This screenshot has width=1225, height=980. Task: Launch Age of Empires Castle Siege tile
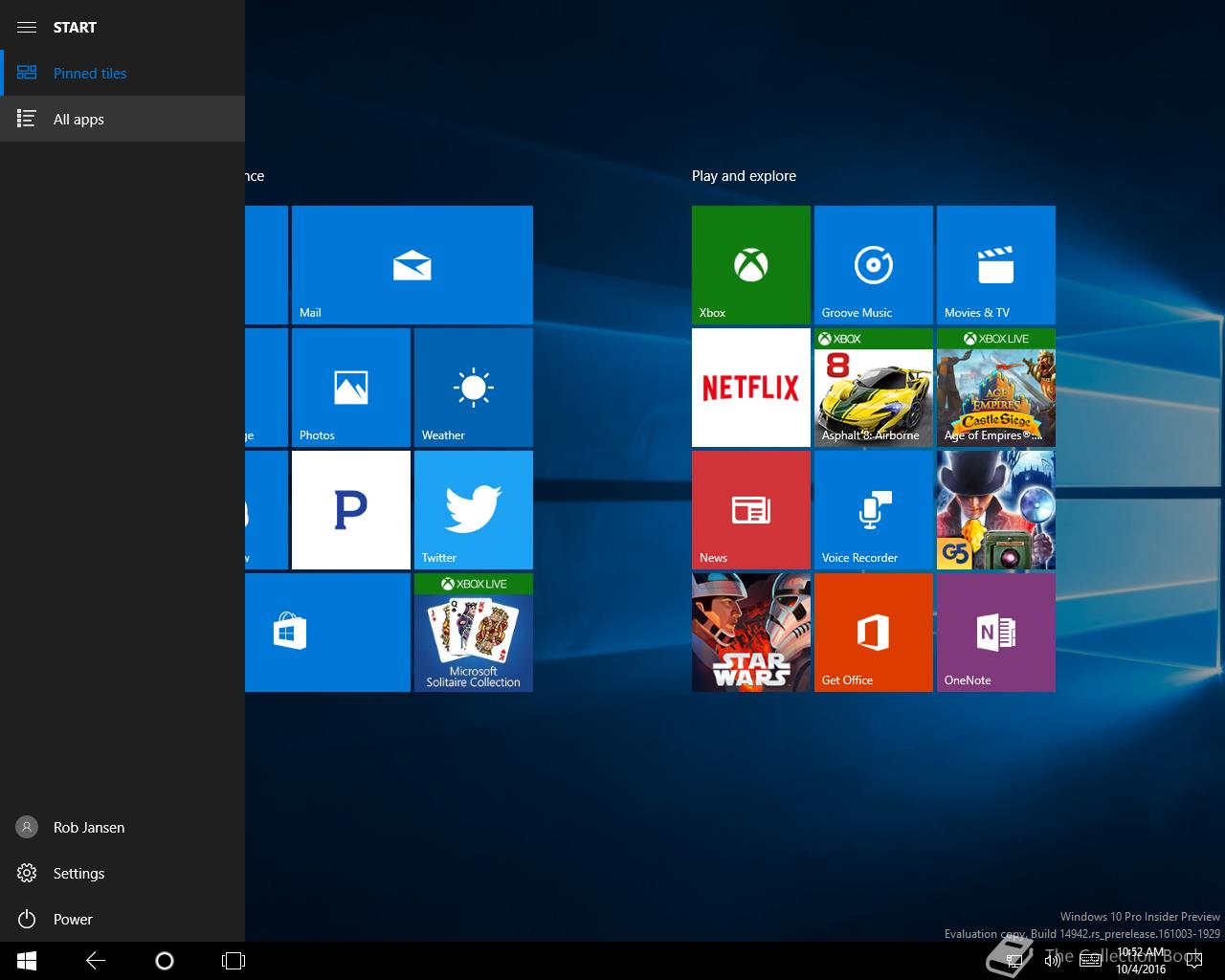pyautogui.click(x=996, y=388)
